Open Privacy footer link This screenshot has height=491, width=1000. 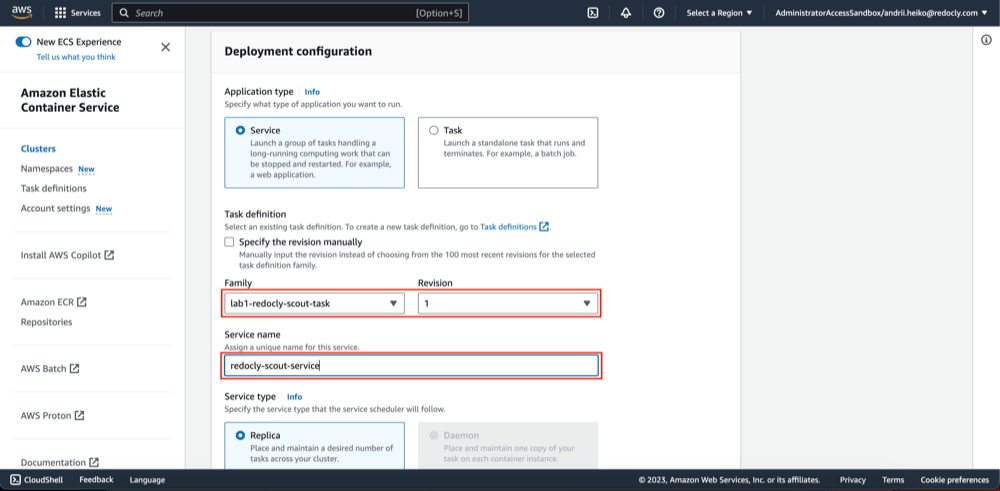tap(853, 480)
